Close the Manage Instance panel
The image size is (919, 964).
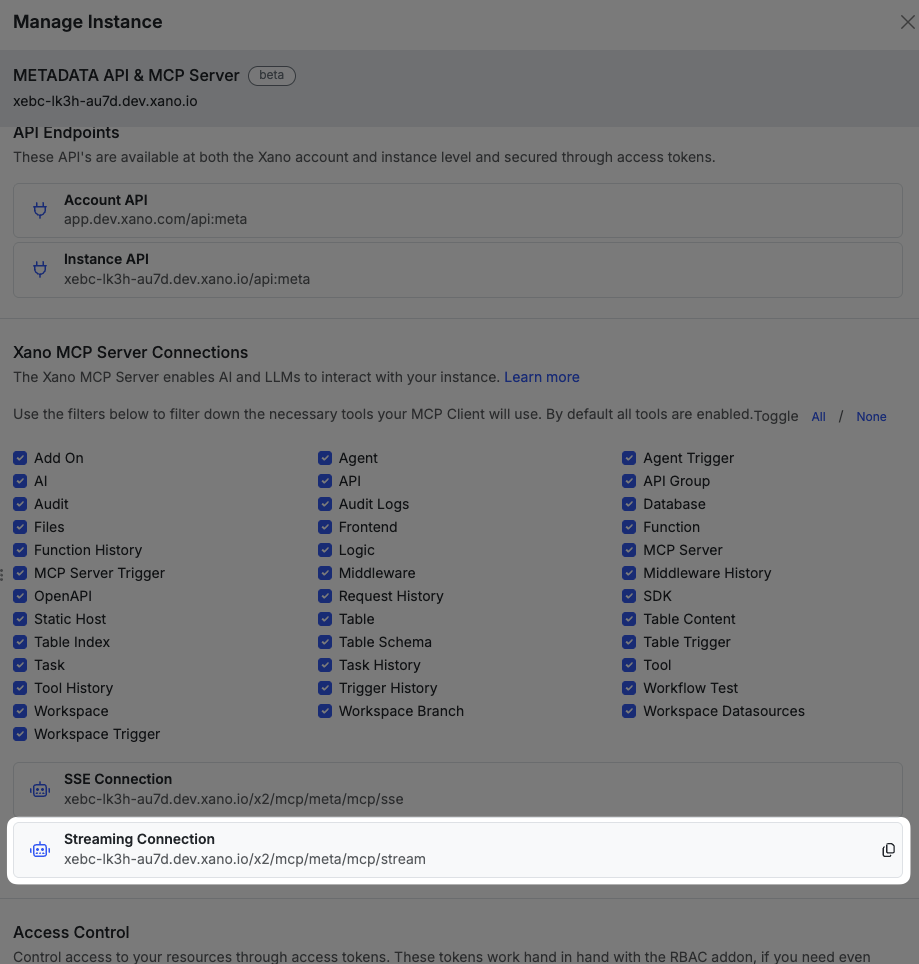907,22
